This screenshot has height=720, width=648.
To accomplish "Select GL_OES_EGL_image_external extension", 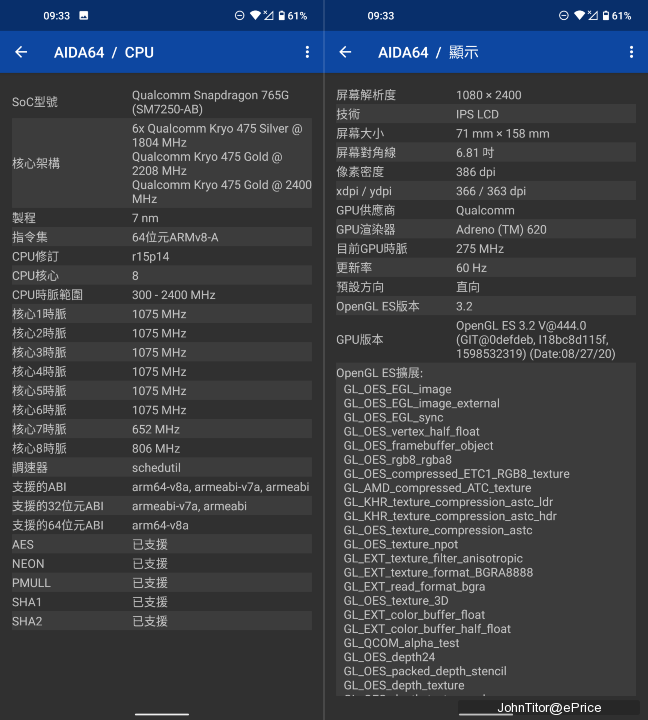I will pos(422,403).
